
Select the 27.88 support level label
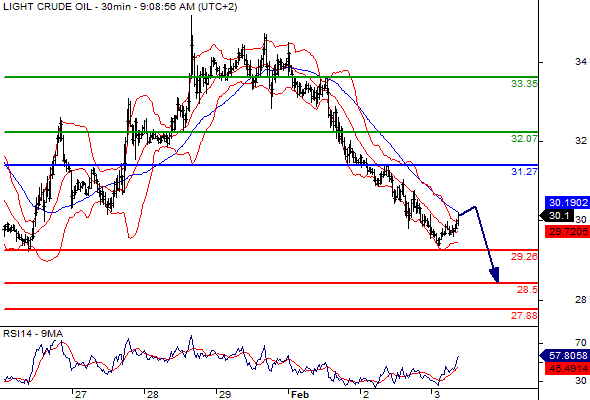524,315
